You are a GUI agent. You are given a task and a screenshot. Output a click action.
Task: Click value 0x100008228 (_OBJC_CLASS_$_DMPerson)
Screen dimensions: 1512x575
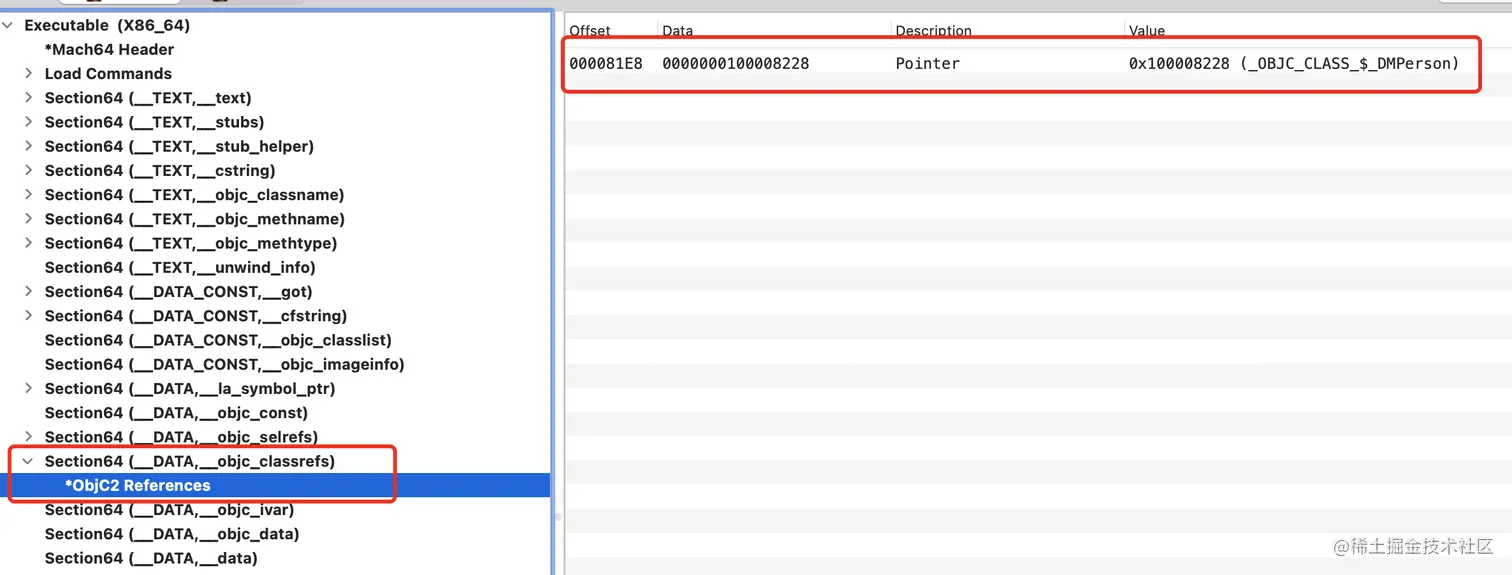coord(1294,63)
